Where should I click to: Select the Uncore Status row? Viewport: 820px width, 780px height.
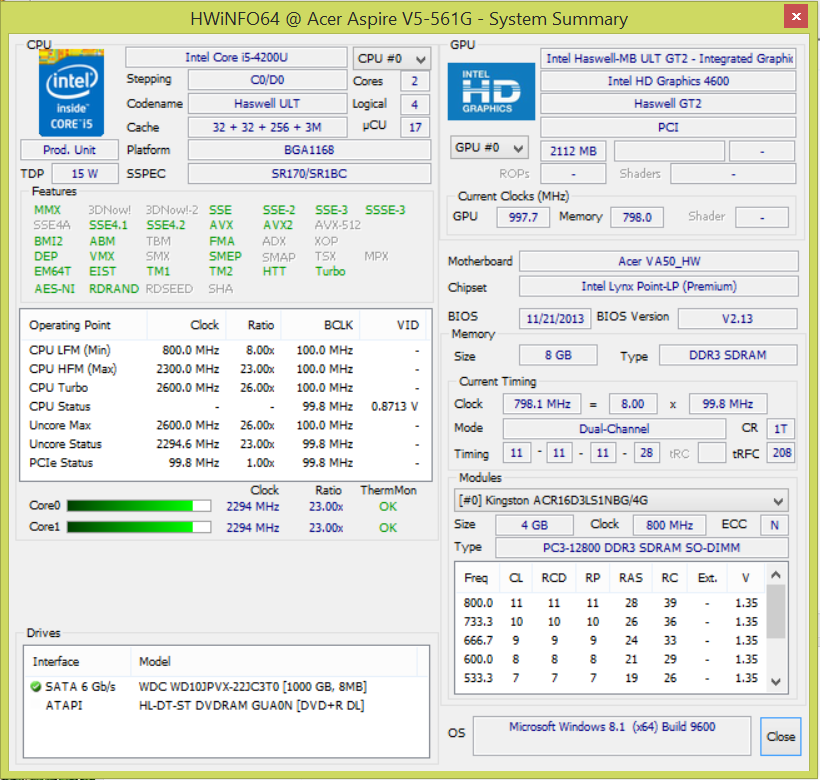pyautogui.click(x=225, y=444)
